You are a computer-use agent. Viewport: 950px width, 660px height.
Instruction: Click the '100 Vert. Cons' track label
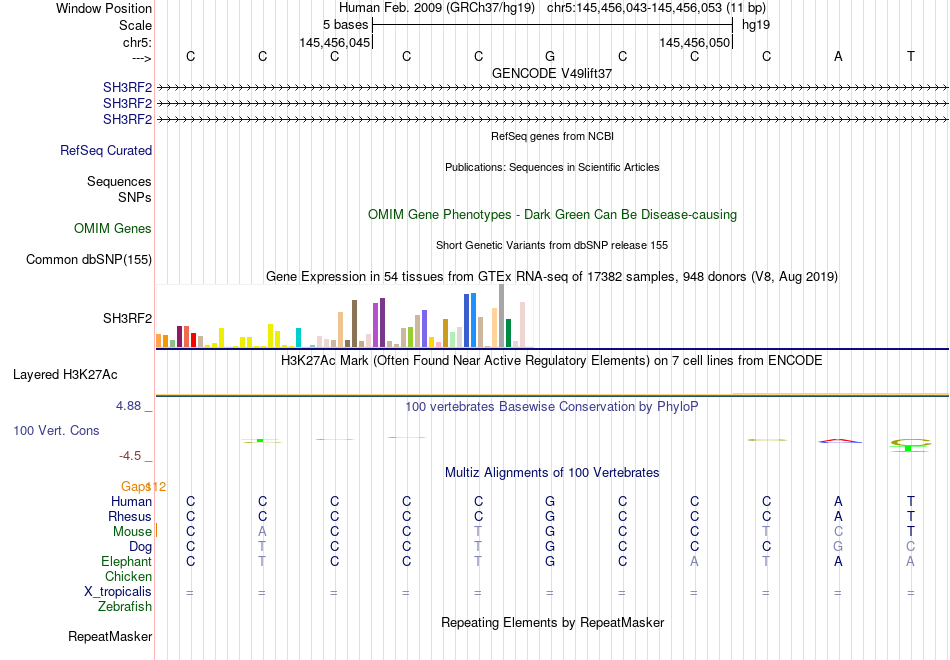pyautogui.click(x=56, y=430)
